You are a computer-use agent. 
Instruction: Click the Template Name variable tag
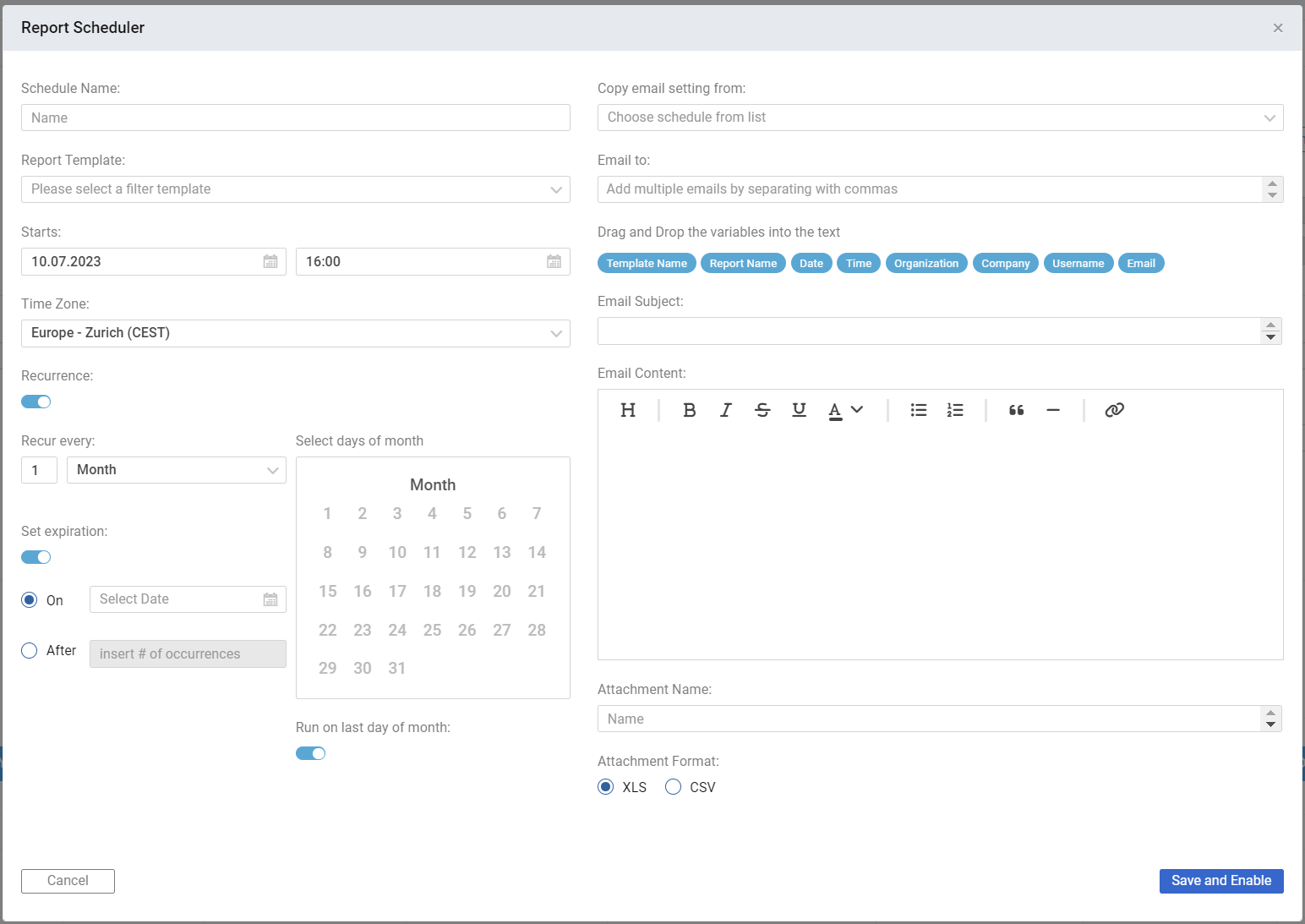(x=647, y=263)
